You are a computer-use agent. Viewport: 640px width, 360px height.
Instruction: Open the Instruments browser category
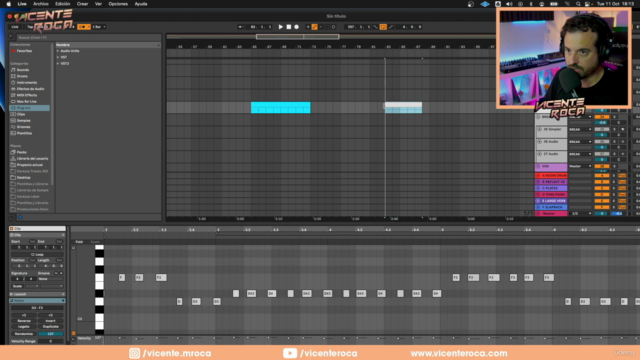tap(27, 82)
